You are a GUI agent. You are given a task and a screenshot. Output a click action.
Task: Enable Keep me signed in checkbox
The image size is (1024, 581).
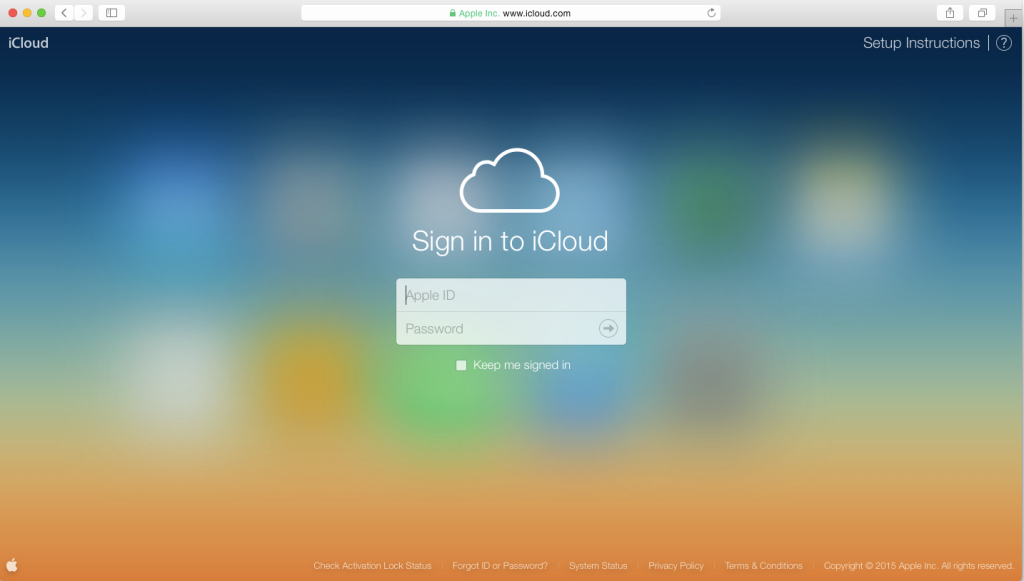(461, 366)
